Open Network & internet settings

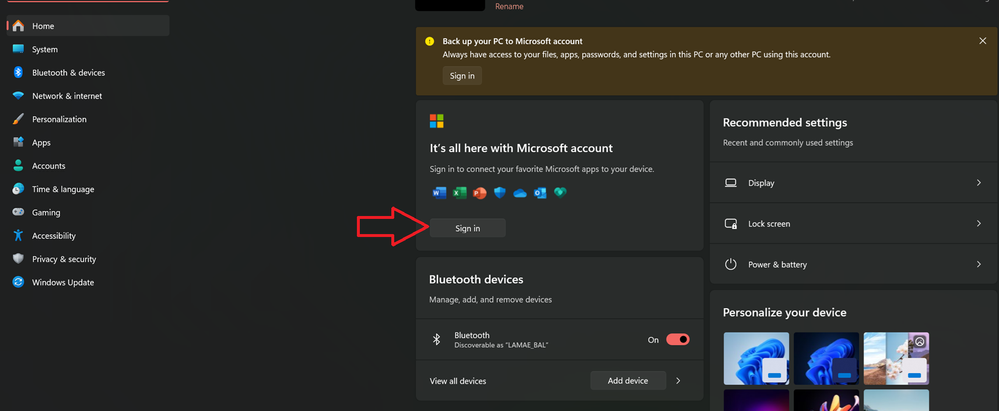tap(67, 96)
